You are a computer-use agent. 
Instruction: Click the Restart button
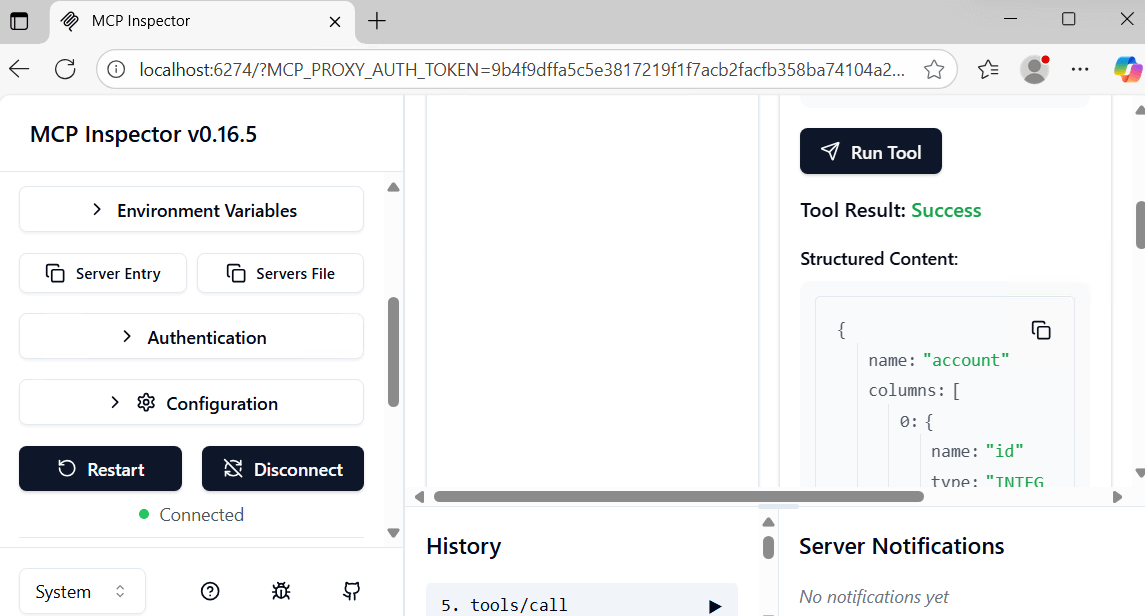pyautogui.click(x=100, y=469)
